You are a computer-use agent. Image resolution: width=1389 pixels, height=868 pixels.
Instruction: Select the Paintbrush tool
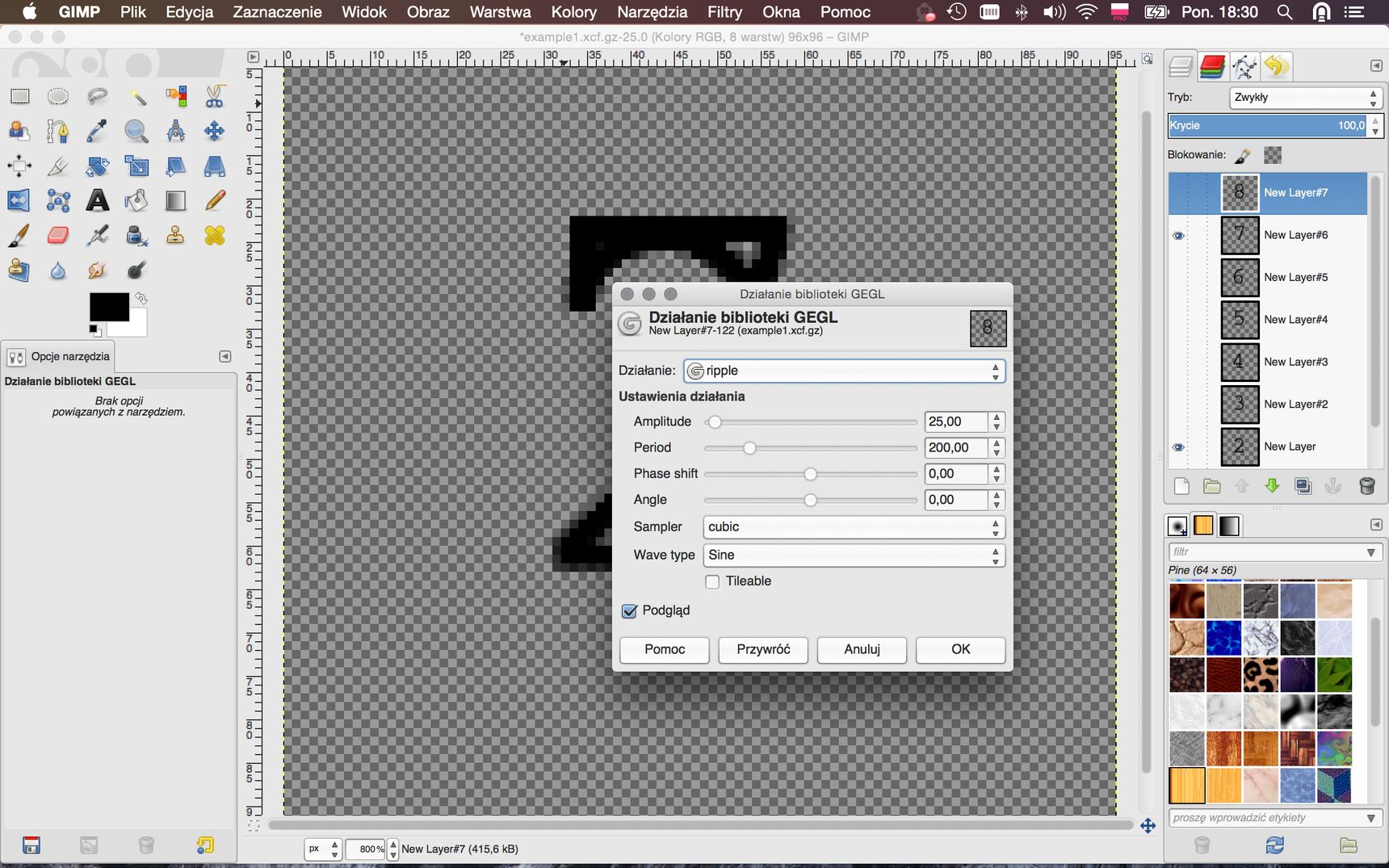tap(19, 236)
